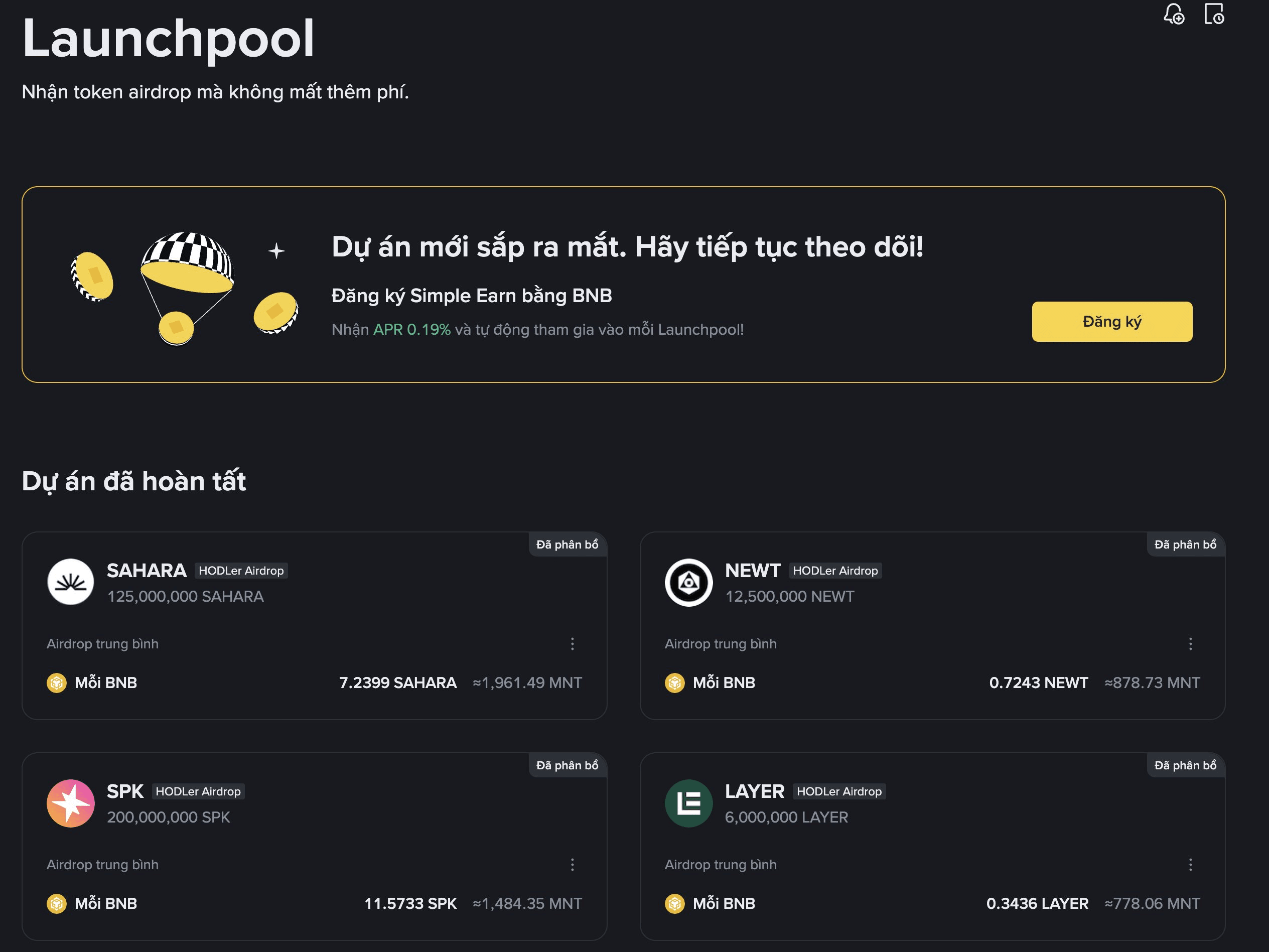1269x952 pixels.
Task: Click the LAYER token logo
Action: [688, 803]
